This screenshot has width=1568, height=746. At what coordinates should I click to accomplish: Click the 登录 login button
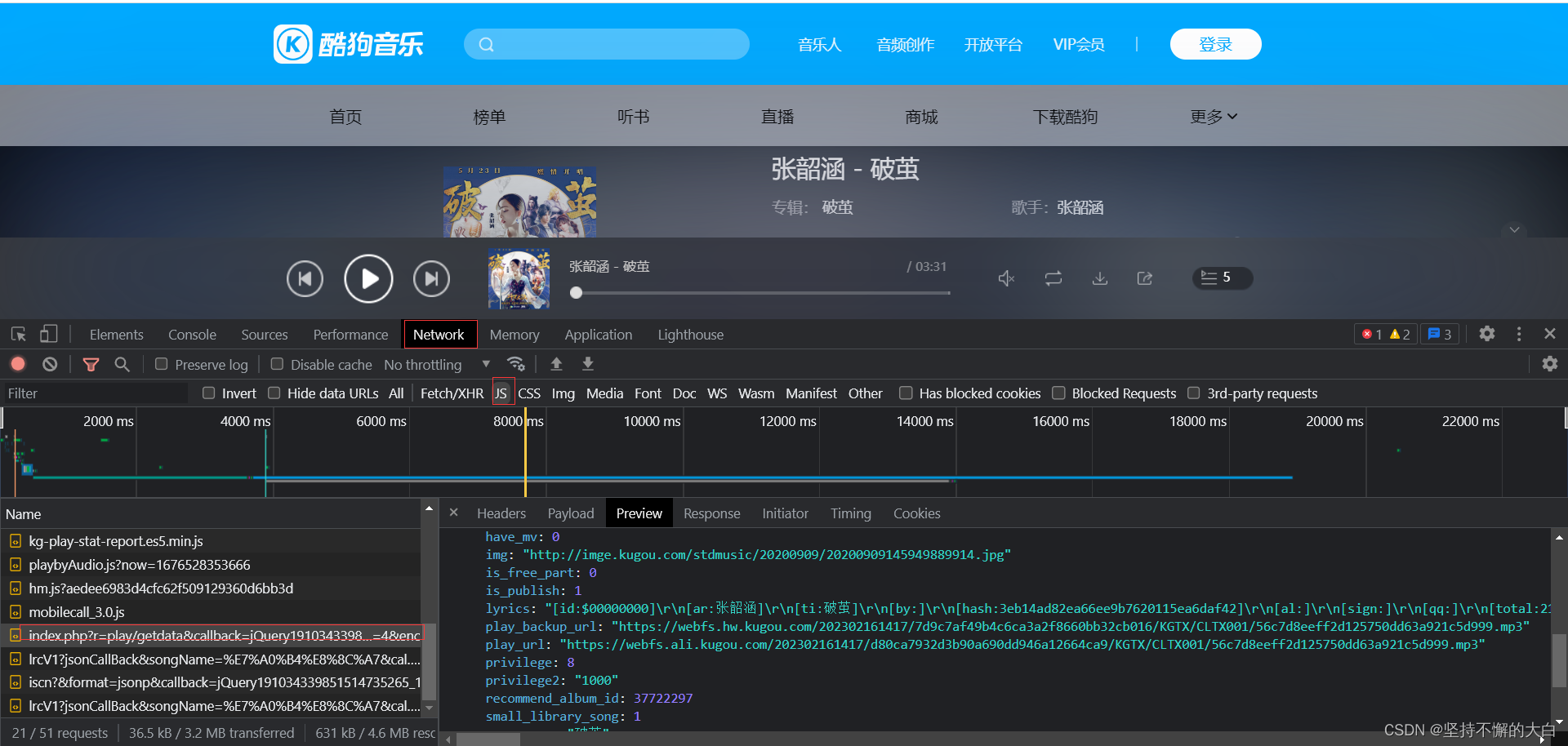[1215, 44]
